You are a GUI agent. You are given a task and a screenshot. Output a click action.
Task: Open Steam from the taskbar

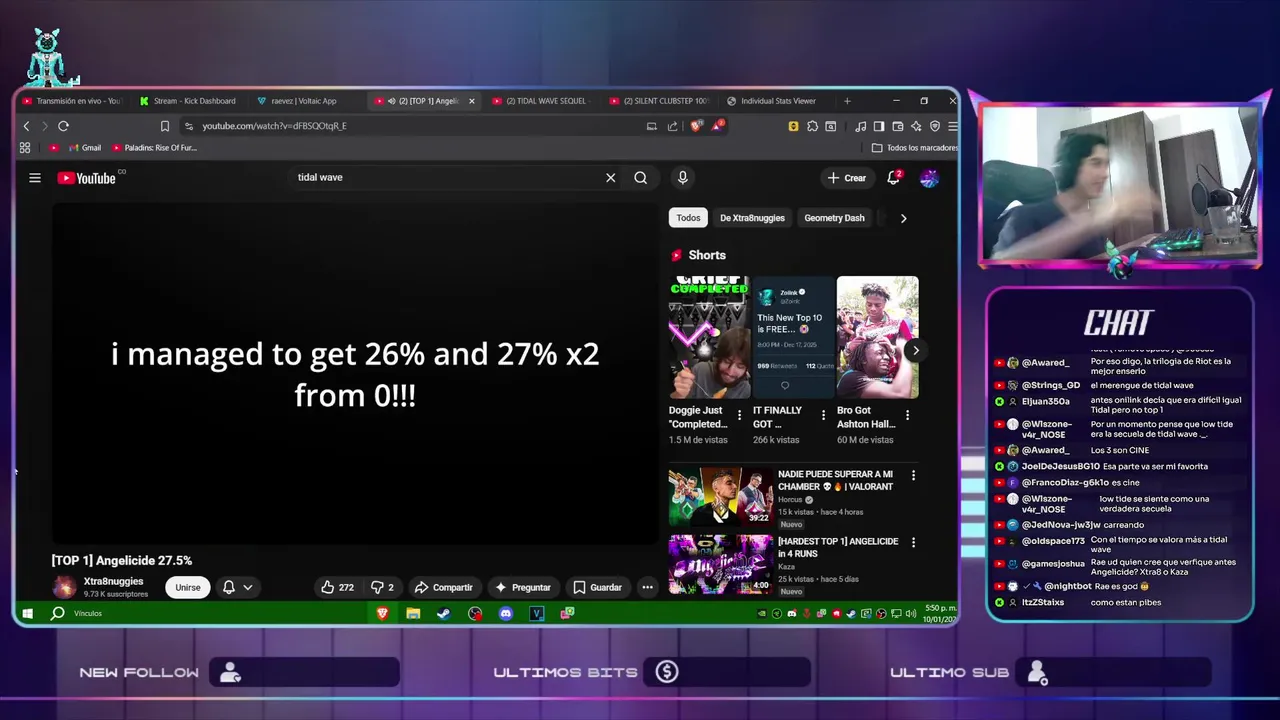[x=444, y=613]
